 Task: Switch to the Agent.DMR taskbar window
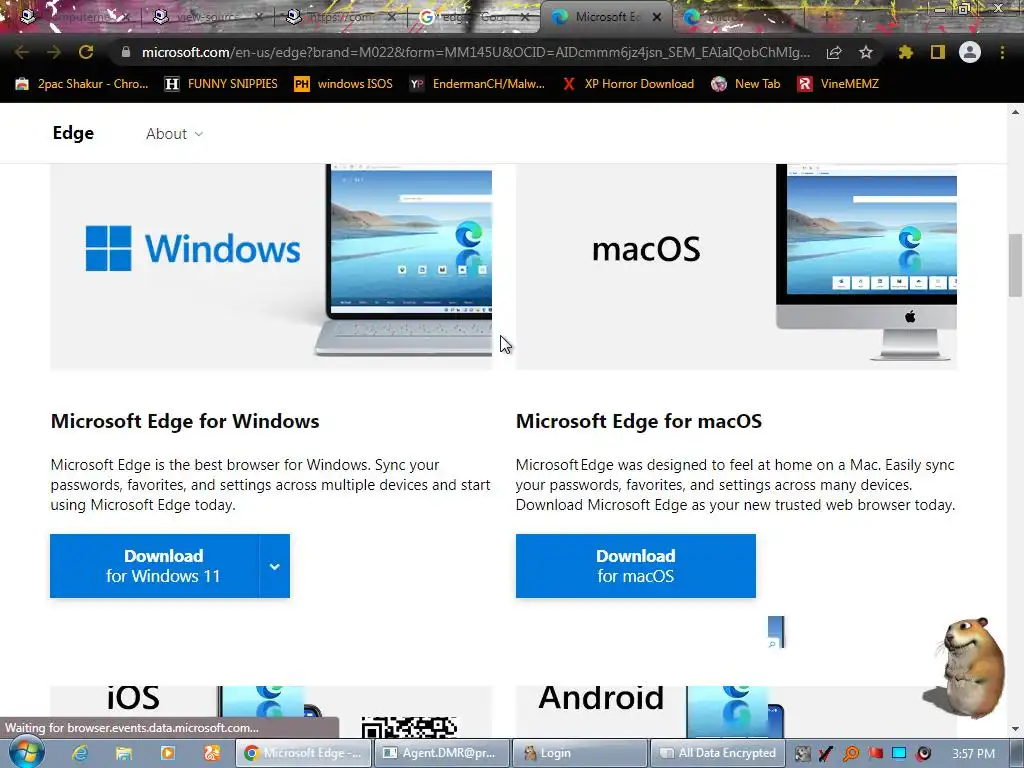441,753
